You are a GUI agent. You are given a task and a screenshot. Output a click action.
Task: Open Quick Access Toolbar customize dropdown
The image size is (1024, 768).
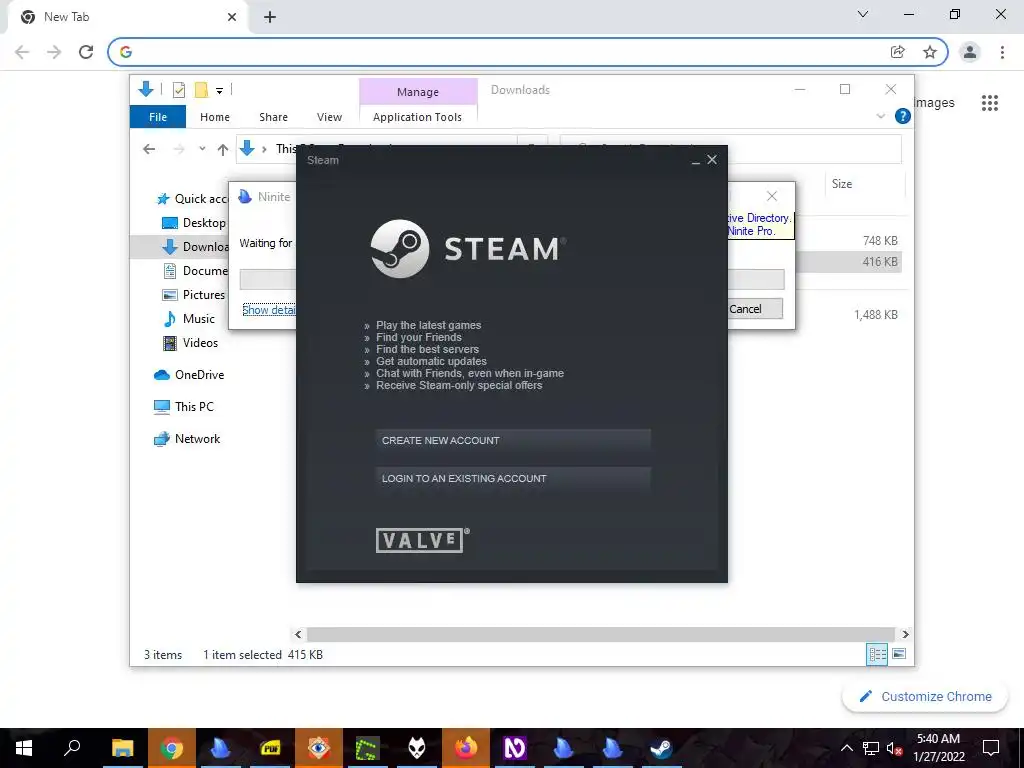pyautogui.click(x=219, y=91)
